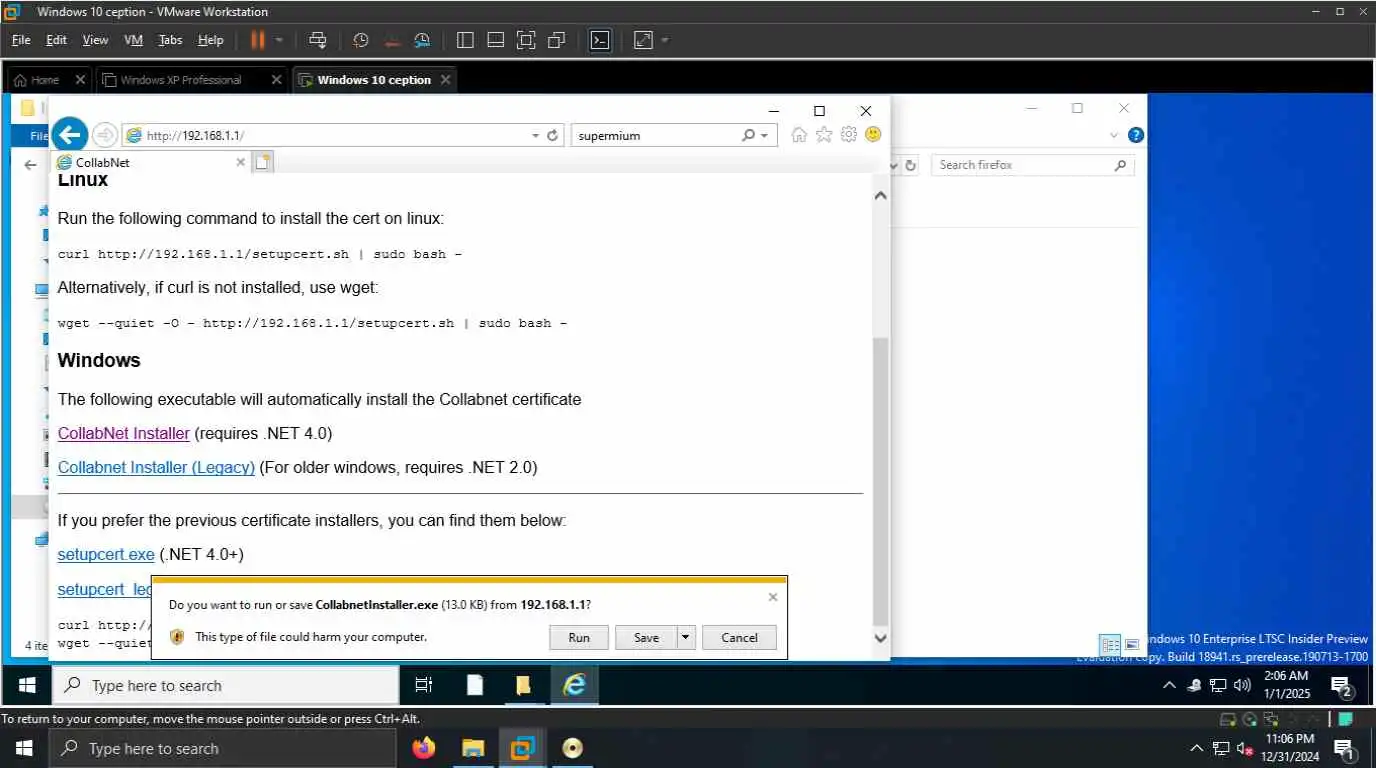Open the File Explorer help icon
The height and width of the screenshot is (768, 1376).
coord(1135,135)
